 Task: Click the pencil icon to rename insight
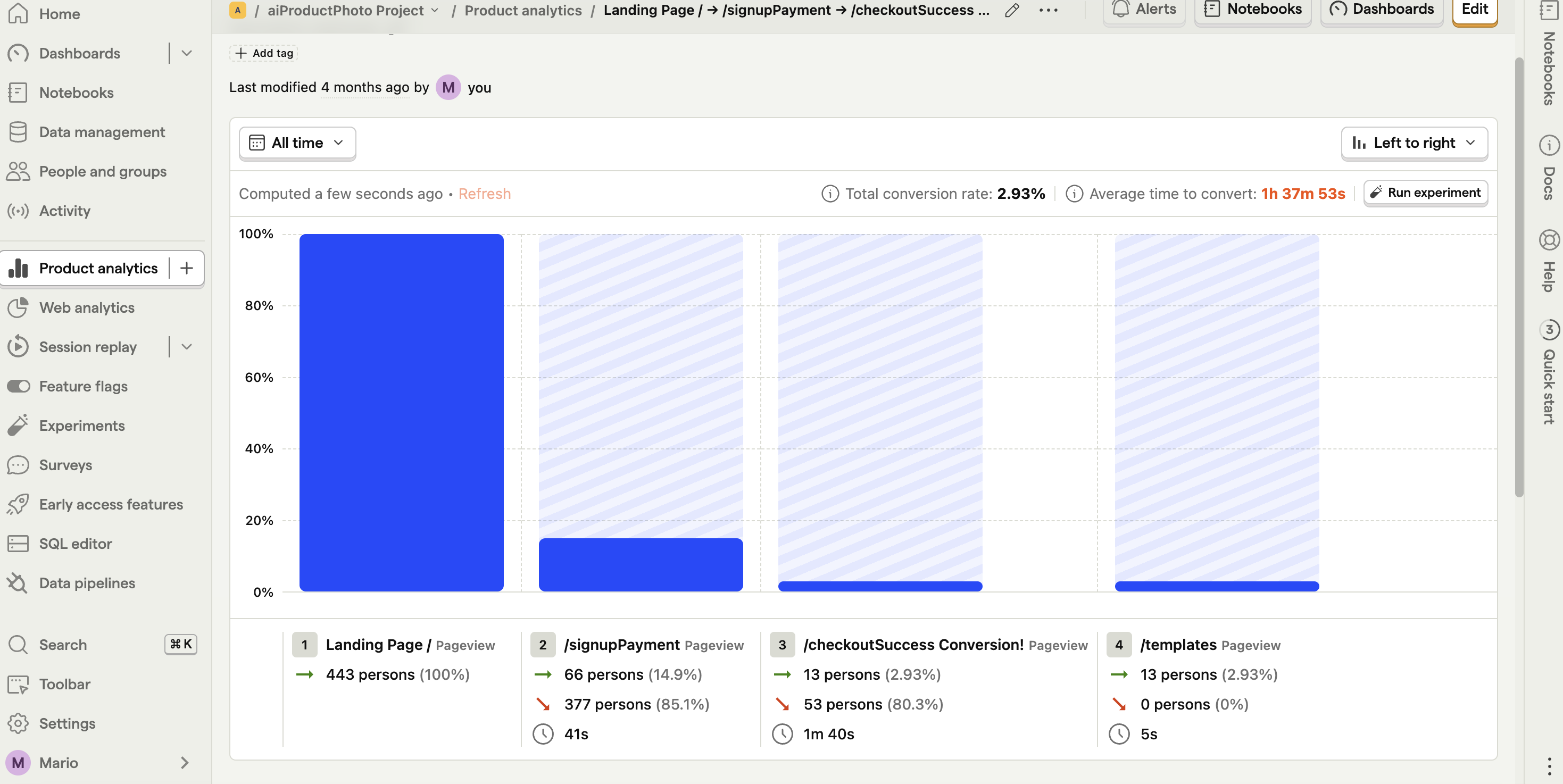click(1011, 10)
